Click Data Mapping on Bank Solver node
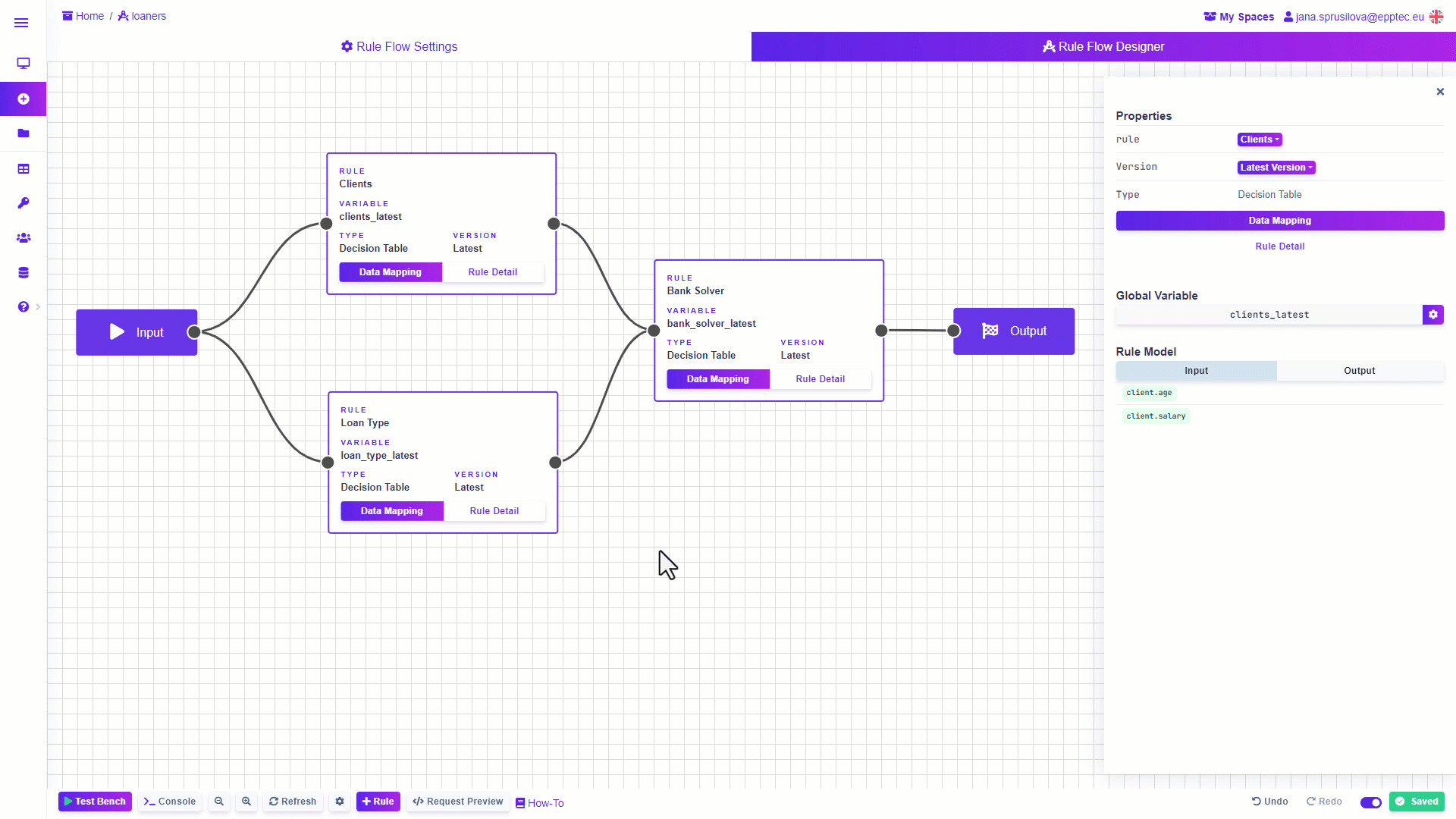The image size is (1456, 819). (717, 379)
